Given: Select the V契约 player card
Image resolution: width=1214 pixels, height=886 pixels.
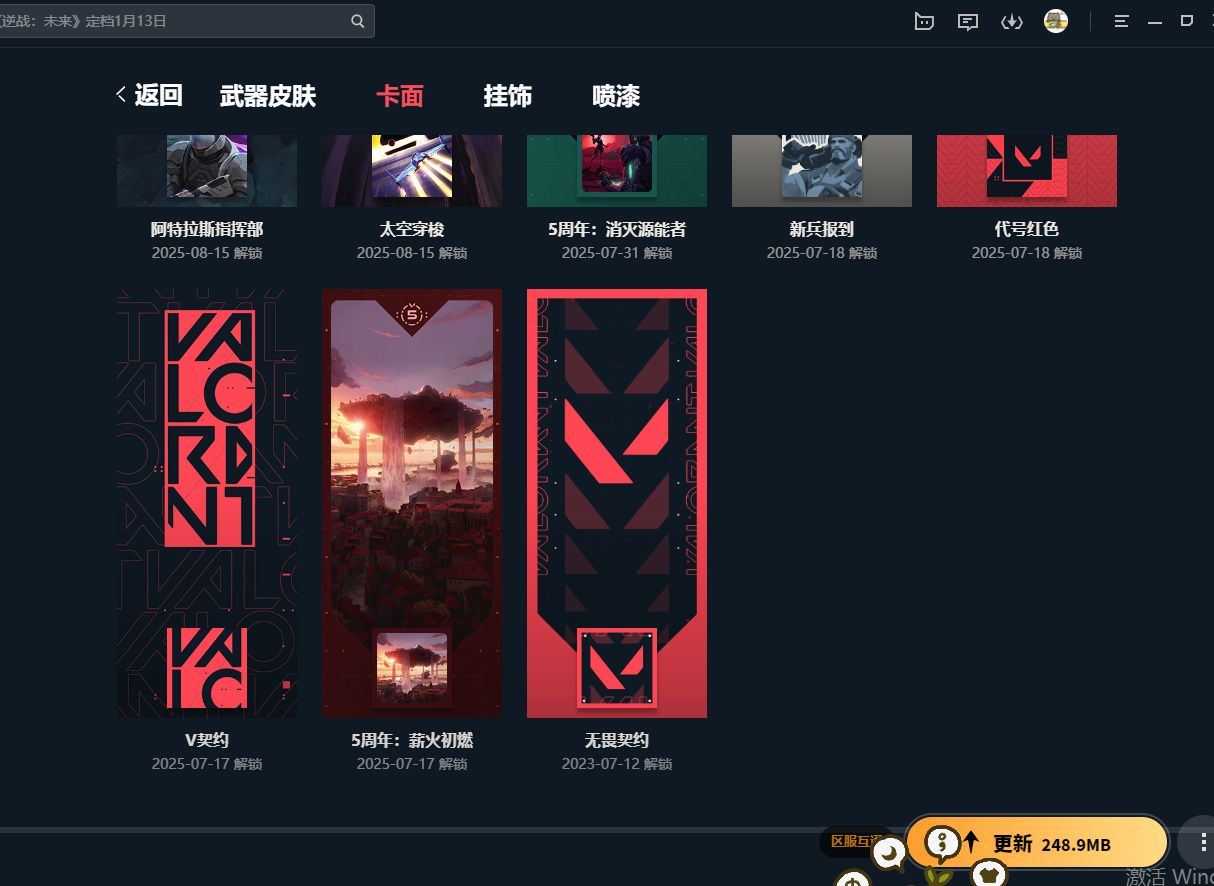Looking at the screenshot, I should coord(207,503).
